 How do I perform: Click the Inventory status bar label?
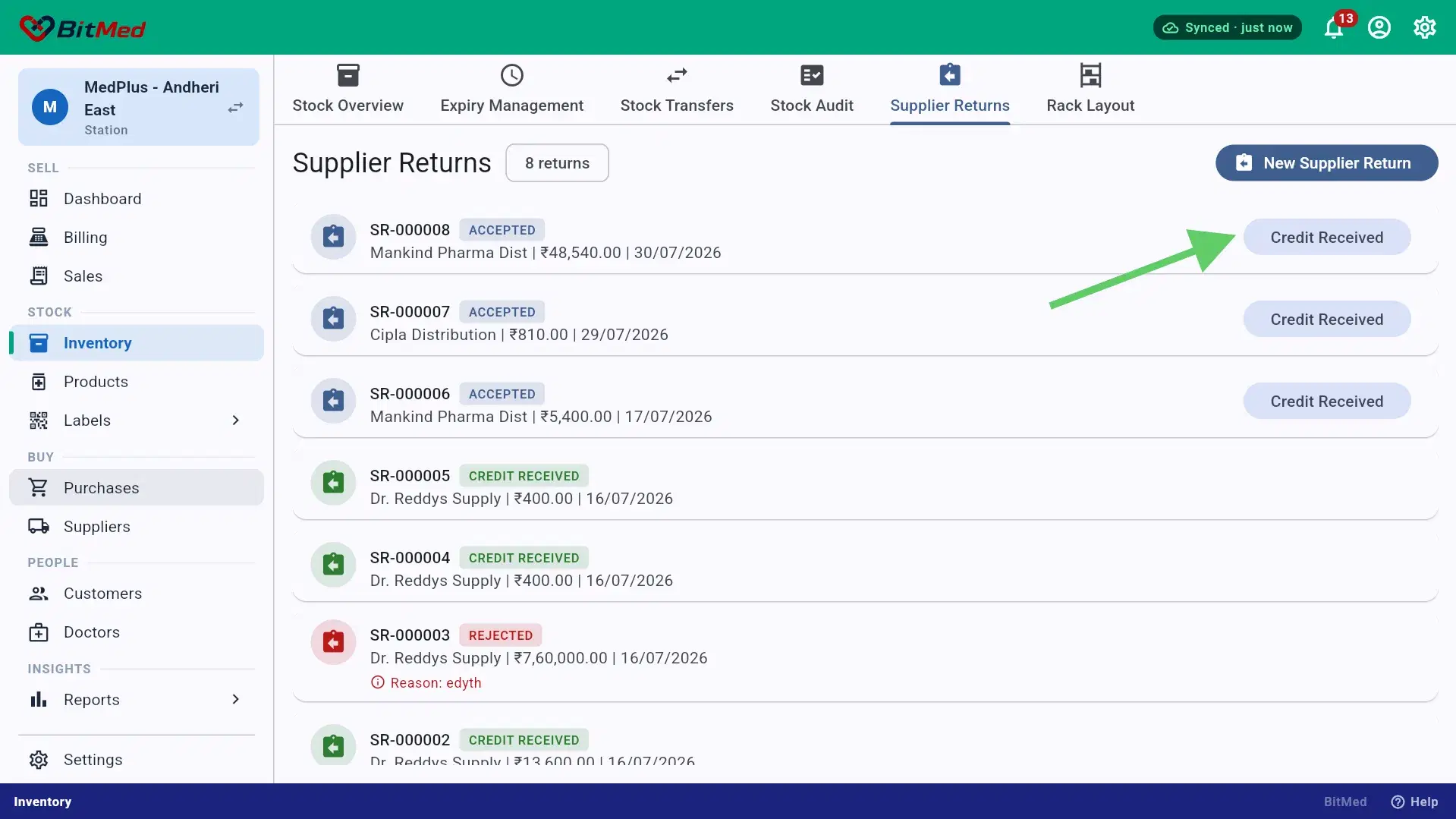click(42, 802)
